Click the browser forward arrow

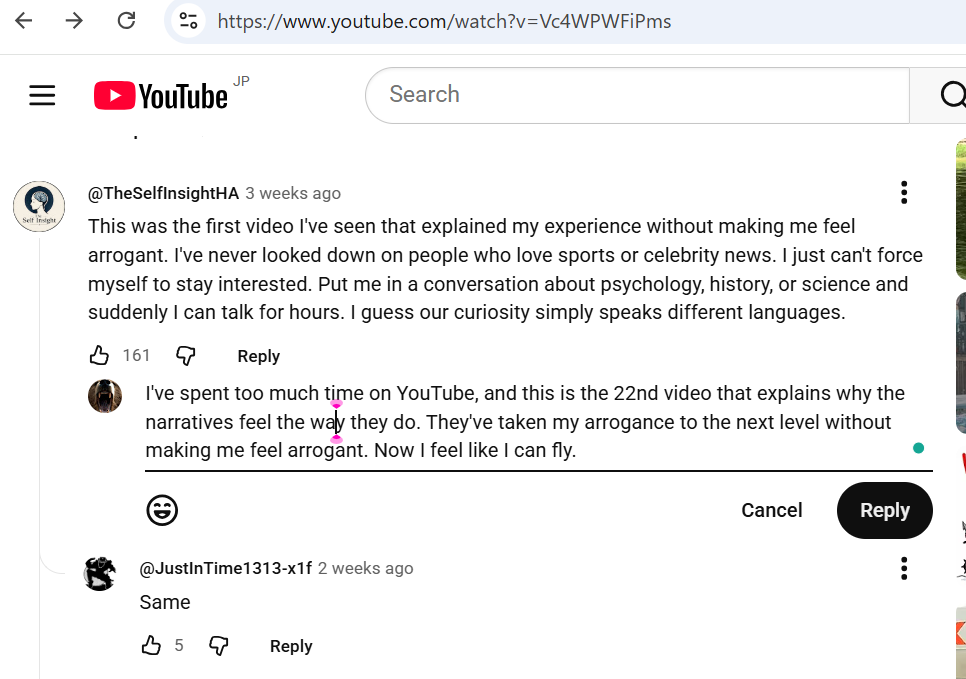point(74,21)
